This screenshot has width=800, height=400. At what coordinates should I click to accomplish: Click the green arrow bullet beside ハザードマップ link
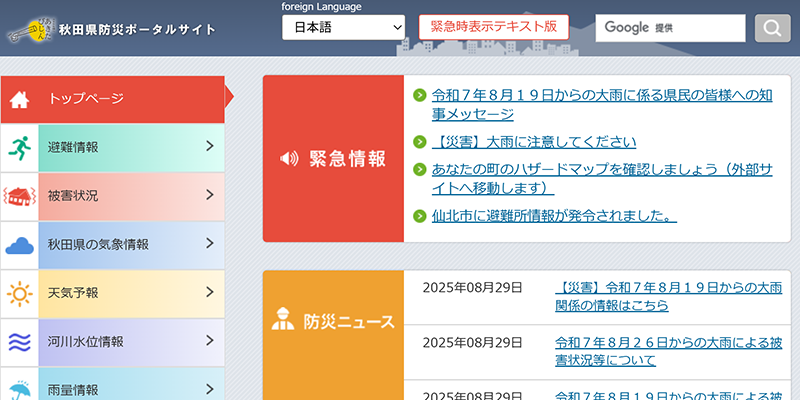coord(419,169)
